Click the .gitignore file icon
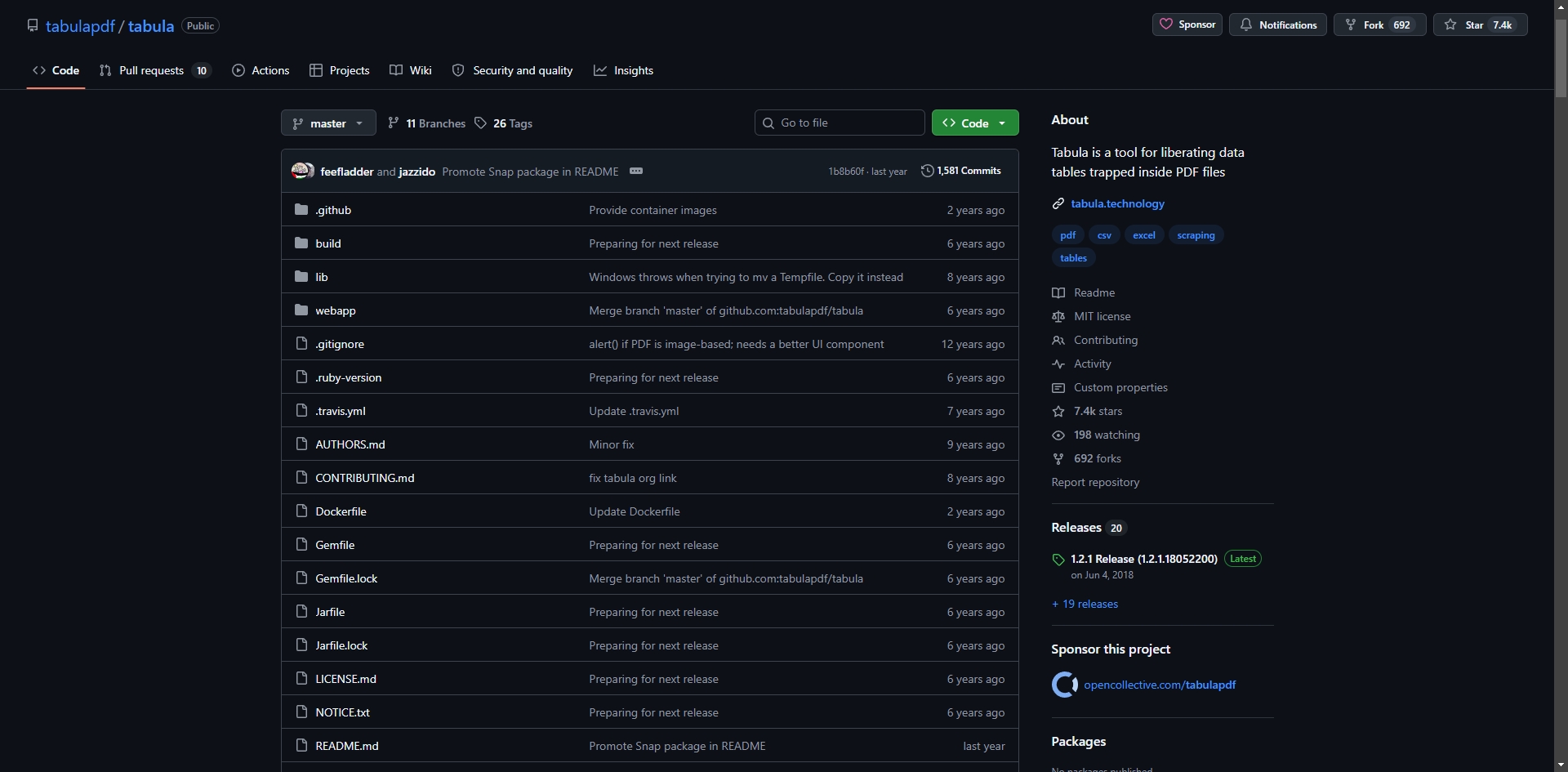Screen dimensions: 1568x772 [301, 344]
